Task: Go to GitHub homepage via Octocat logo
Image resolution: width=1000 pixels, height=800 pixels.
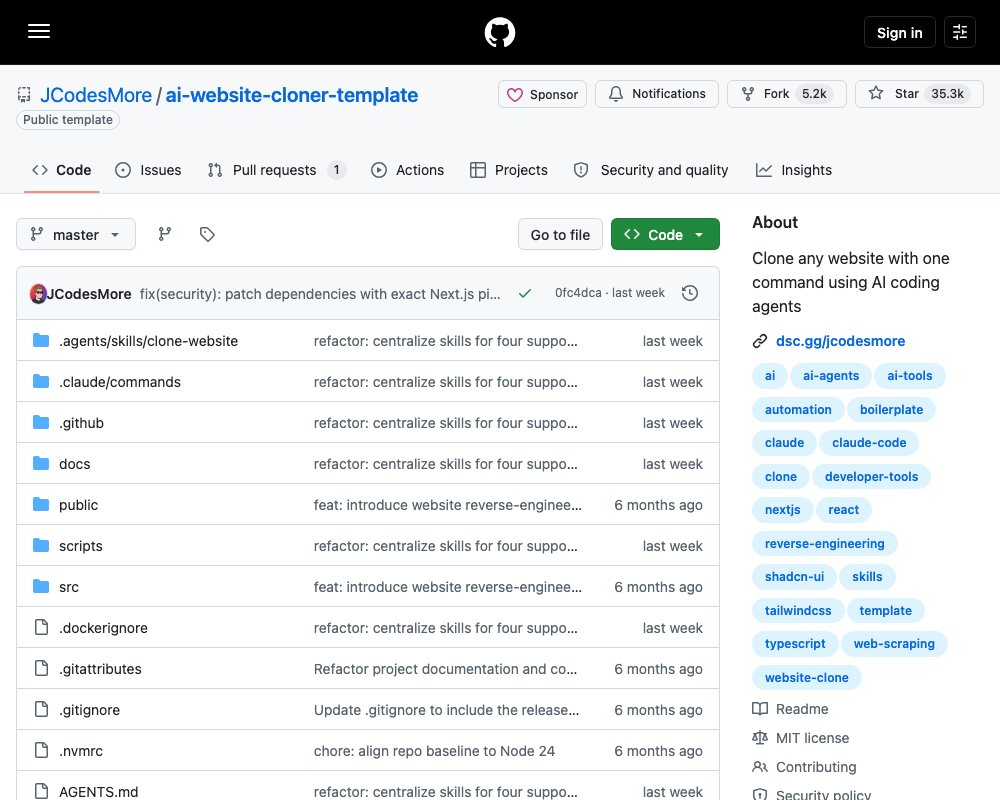Action: tap(500, 32)
